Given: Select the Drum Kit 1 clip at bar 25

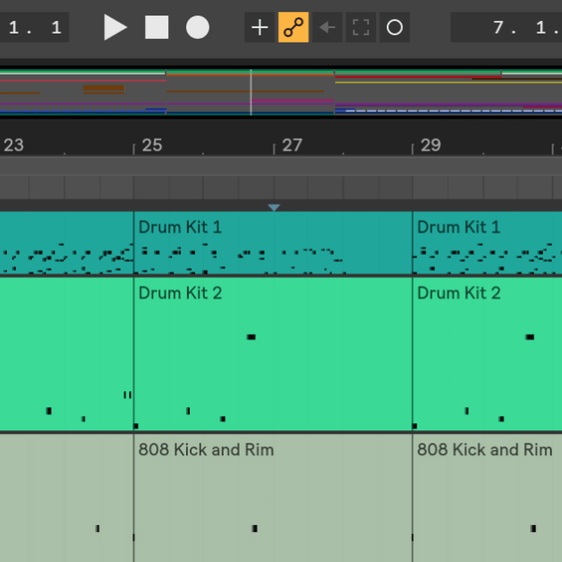Looking at the screenshot, I should tap(273, 243).
